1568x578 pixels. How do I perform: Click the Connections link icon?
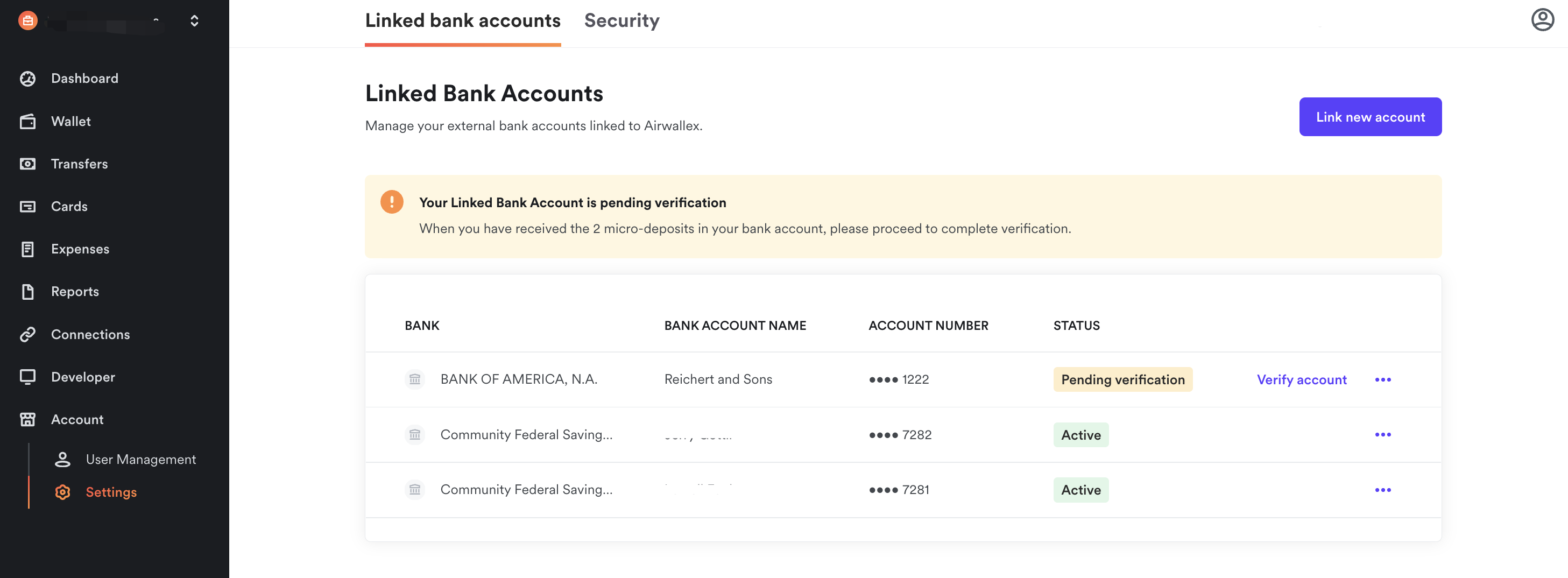click(x=27, y=334)
